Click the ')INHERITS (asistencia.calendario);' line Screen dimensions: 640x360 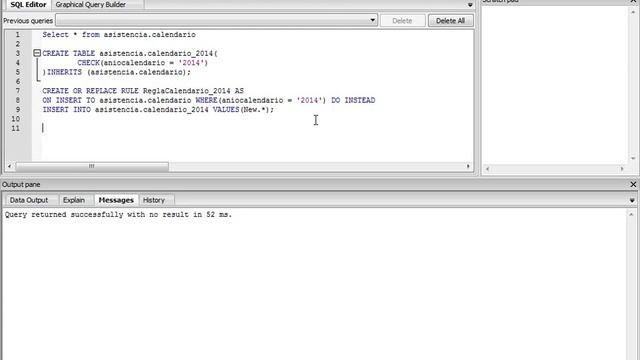[117, 72]
